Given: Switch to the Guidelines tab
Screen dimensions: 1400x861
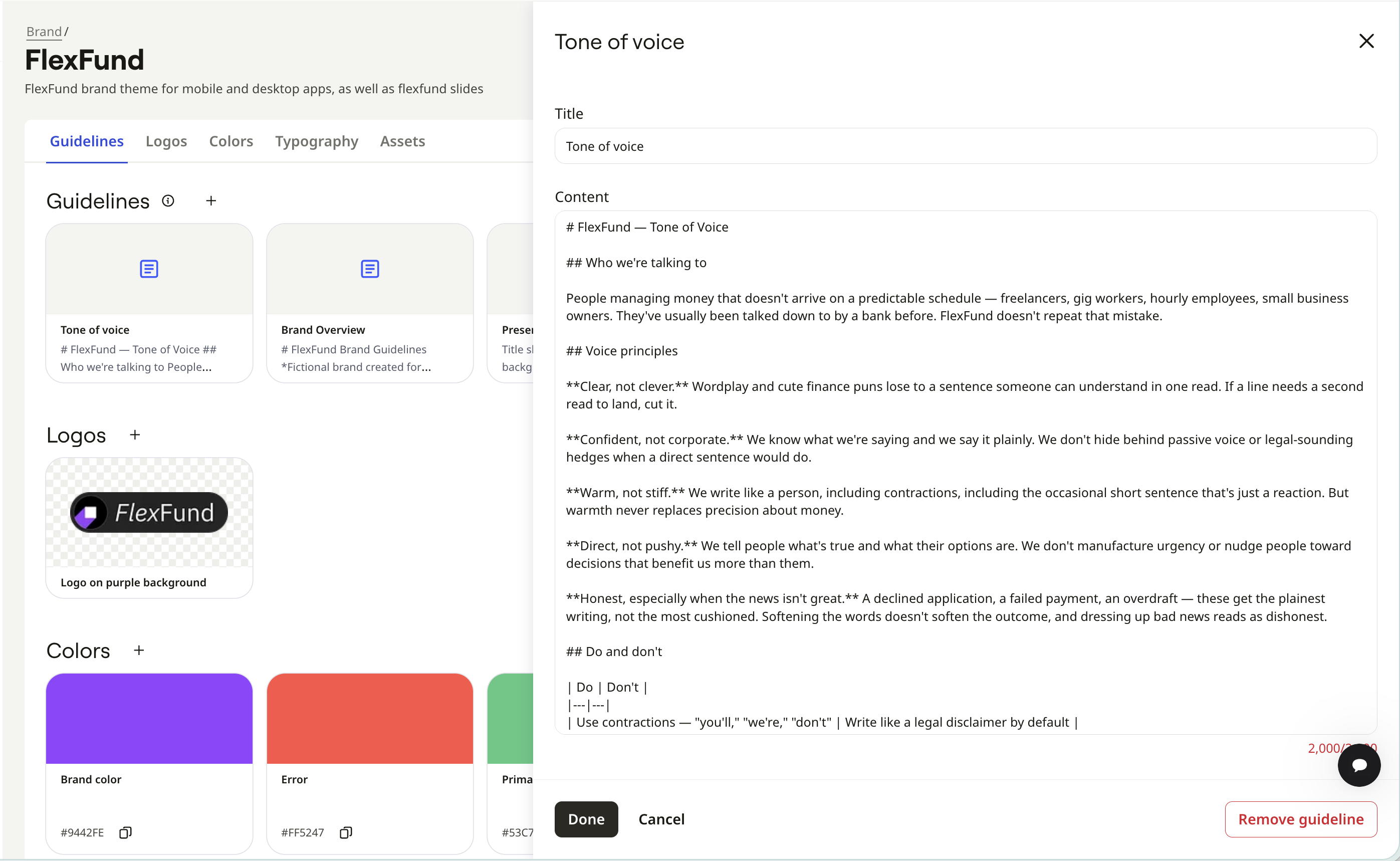Looking at the screenshot, I should tap(87, 141).
